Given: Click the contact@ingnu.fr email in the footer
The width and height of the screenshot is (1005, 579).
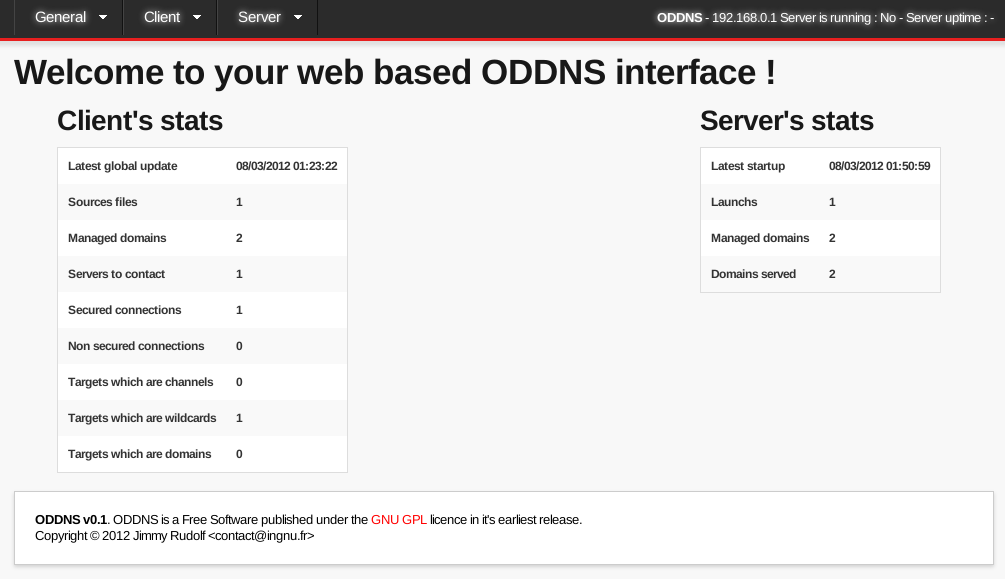Looking at the screenshot, I should (261, 536).
